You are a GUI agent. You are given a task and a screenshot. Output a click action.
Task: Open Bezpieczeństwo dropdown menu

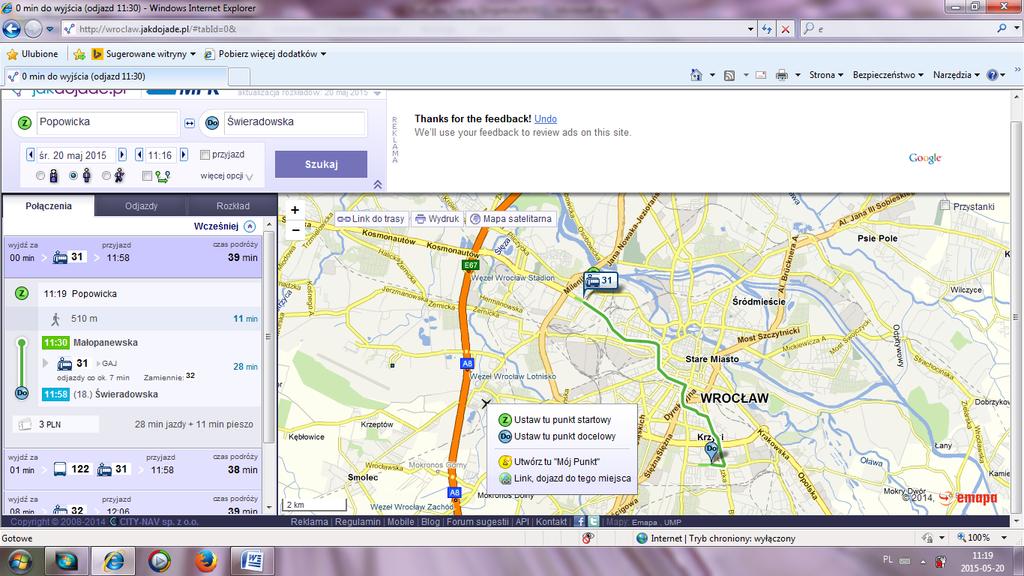pyautogui.click(x=888, y=75)
